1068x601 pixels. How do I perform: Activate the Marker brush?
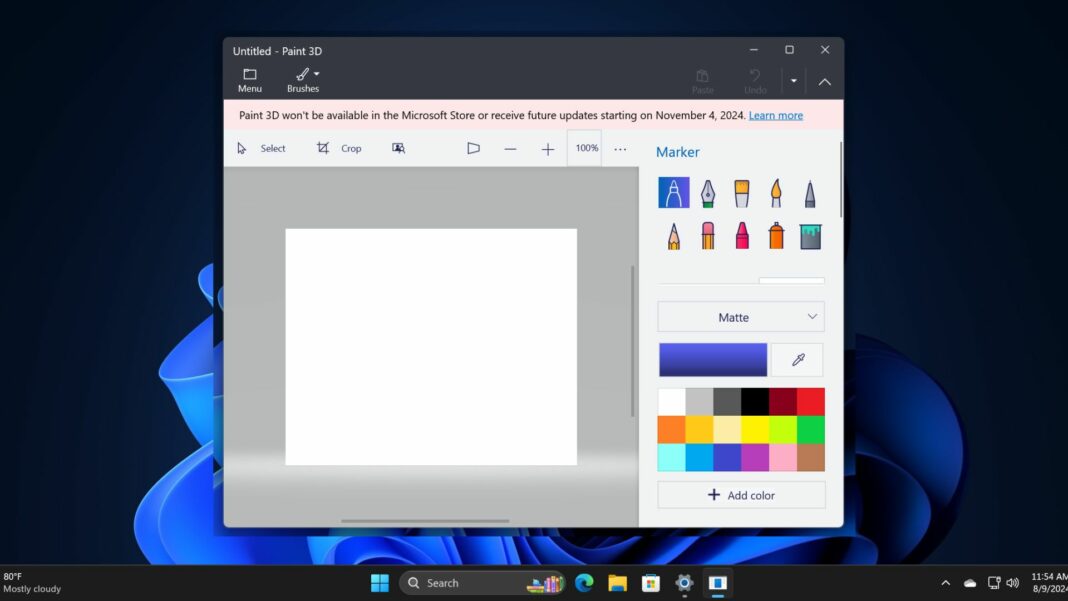pos(673,192)
